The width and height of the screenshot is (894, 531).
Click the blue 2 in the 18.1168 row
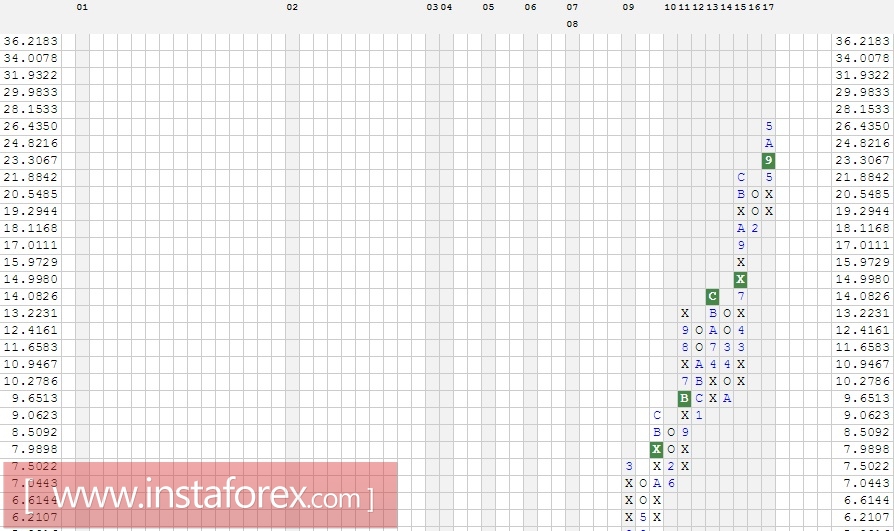pos(754,228)
